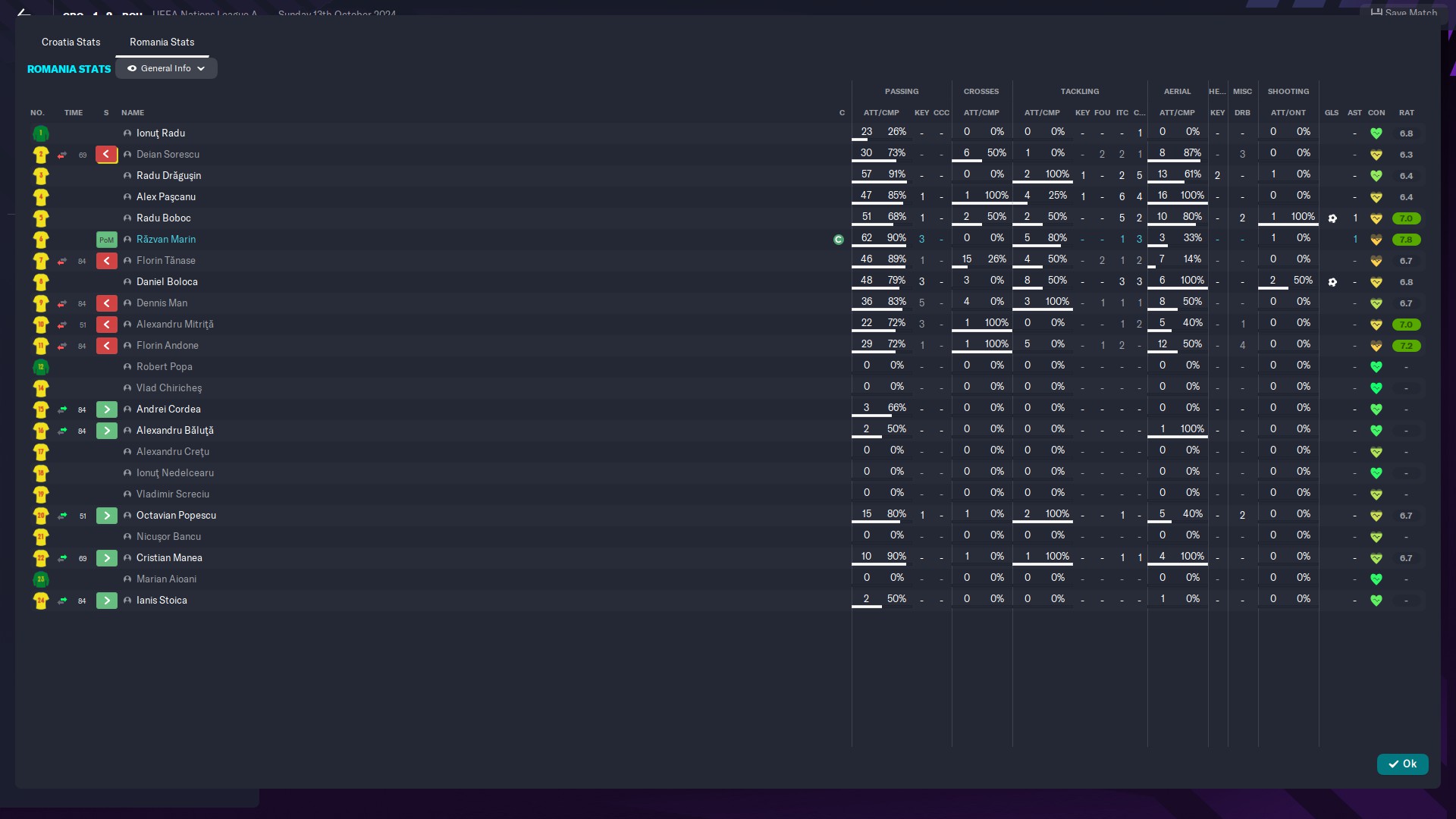The height and width of the screenshot is (819, 1456).
Task: Click Radu Boboc goal ball icon
Action: [1332, 218]
